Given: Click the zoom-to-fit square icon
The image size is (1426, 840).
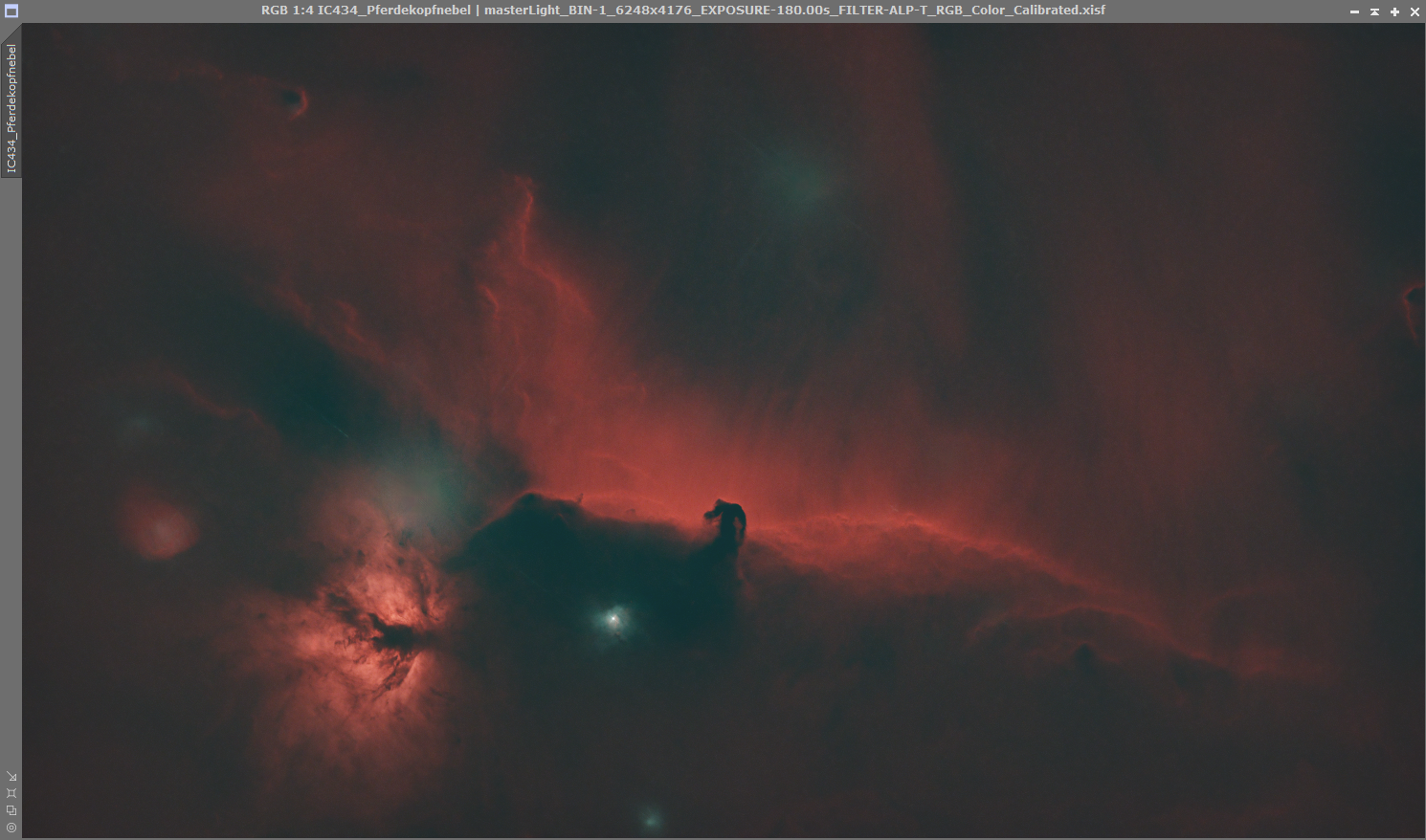Looking at the screenshot, I should [x=11, y=793].
